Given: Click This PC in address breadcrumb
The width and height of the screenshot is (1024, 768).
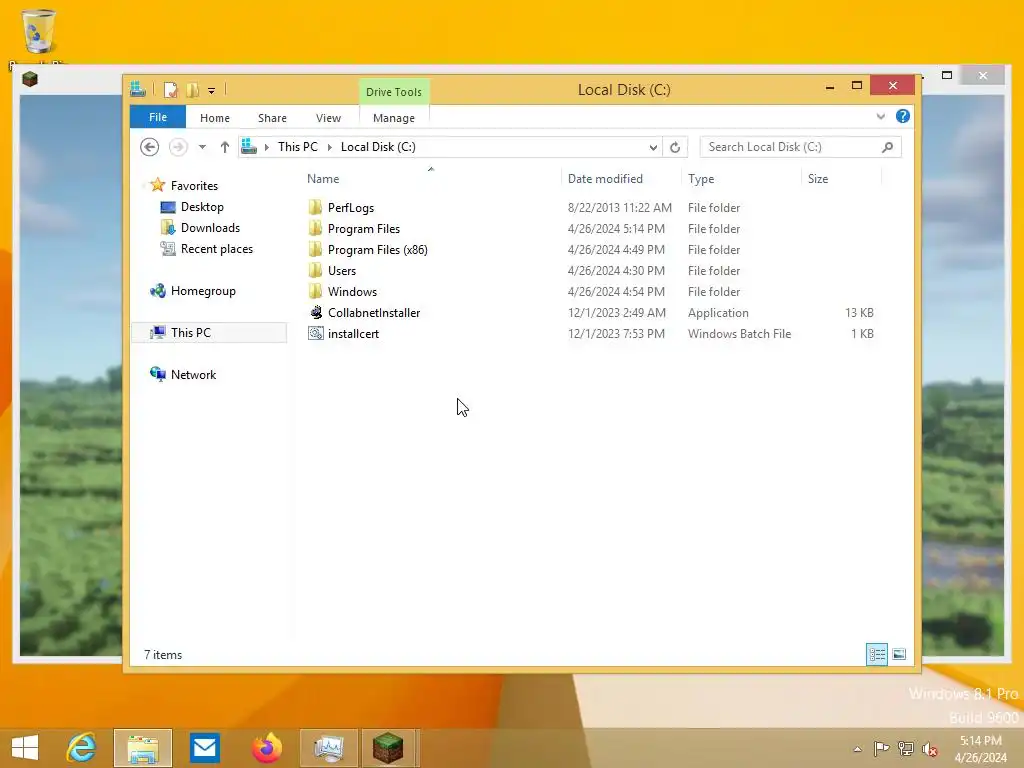Looking at the screenshot, I should pyautogui.click(x=298, y=147).
